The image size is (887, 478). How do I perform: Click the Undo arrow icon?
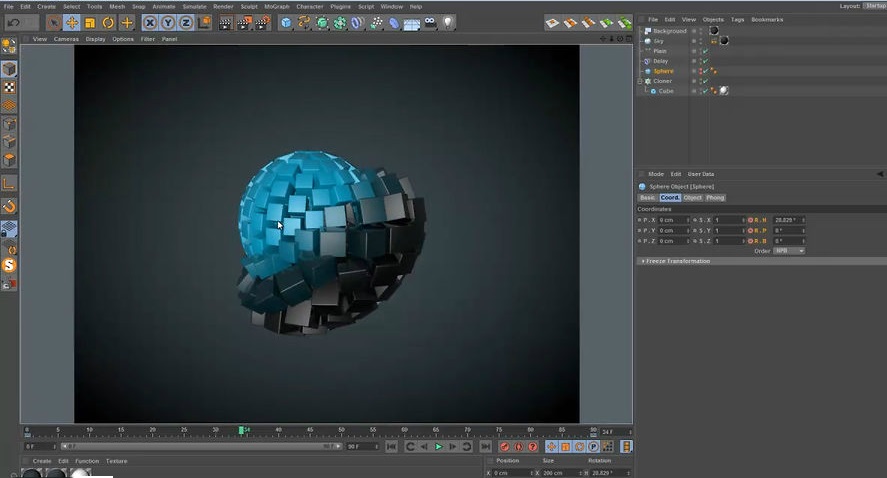pos(13,22)
